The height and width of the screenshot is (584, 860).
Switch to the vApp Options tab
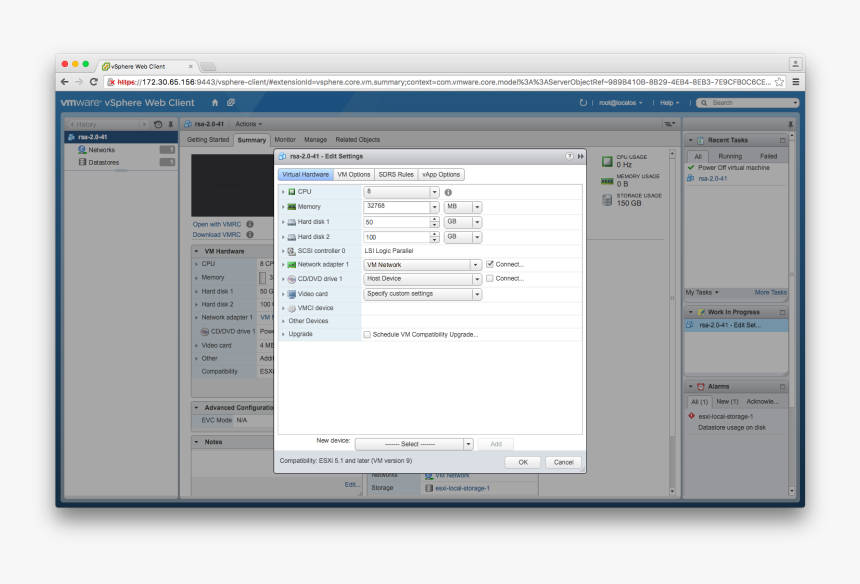[x=441, y=174]
